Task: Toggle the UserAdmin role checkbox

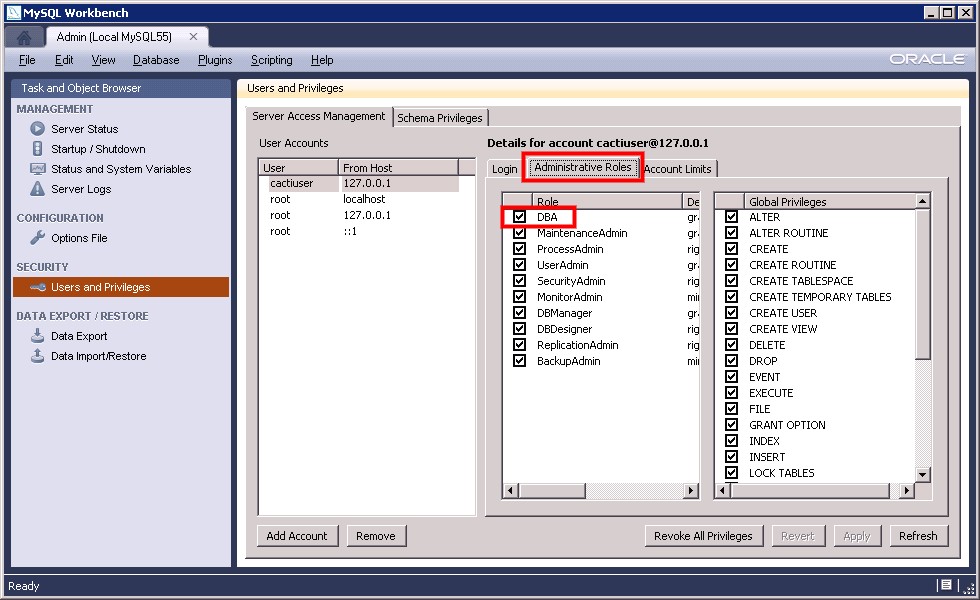Action: coord(519,264)
